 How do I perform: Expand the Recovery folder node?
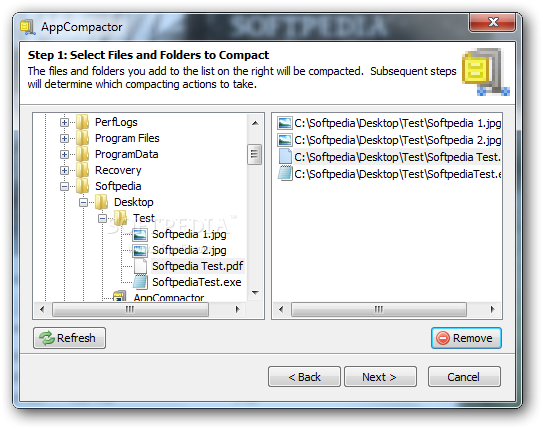tap(64, 170)
